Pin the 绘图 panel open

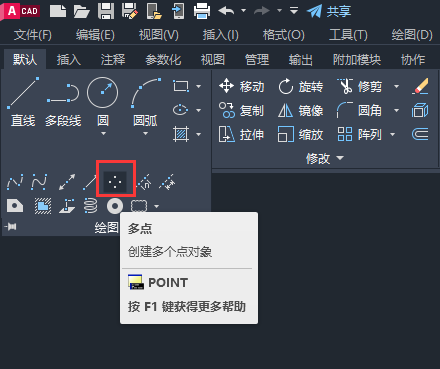[11, 227]
